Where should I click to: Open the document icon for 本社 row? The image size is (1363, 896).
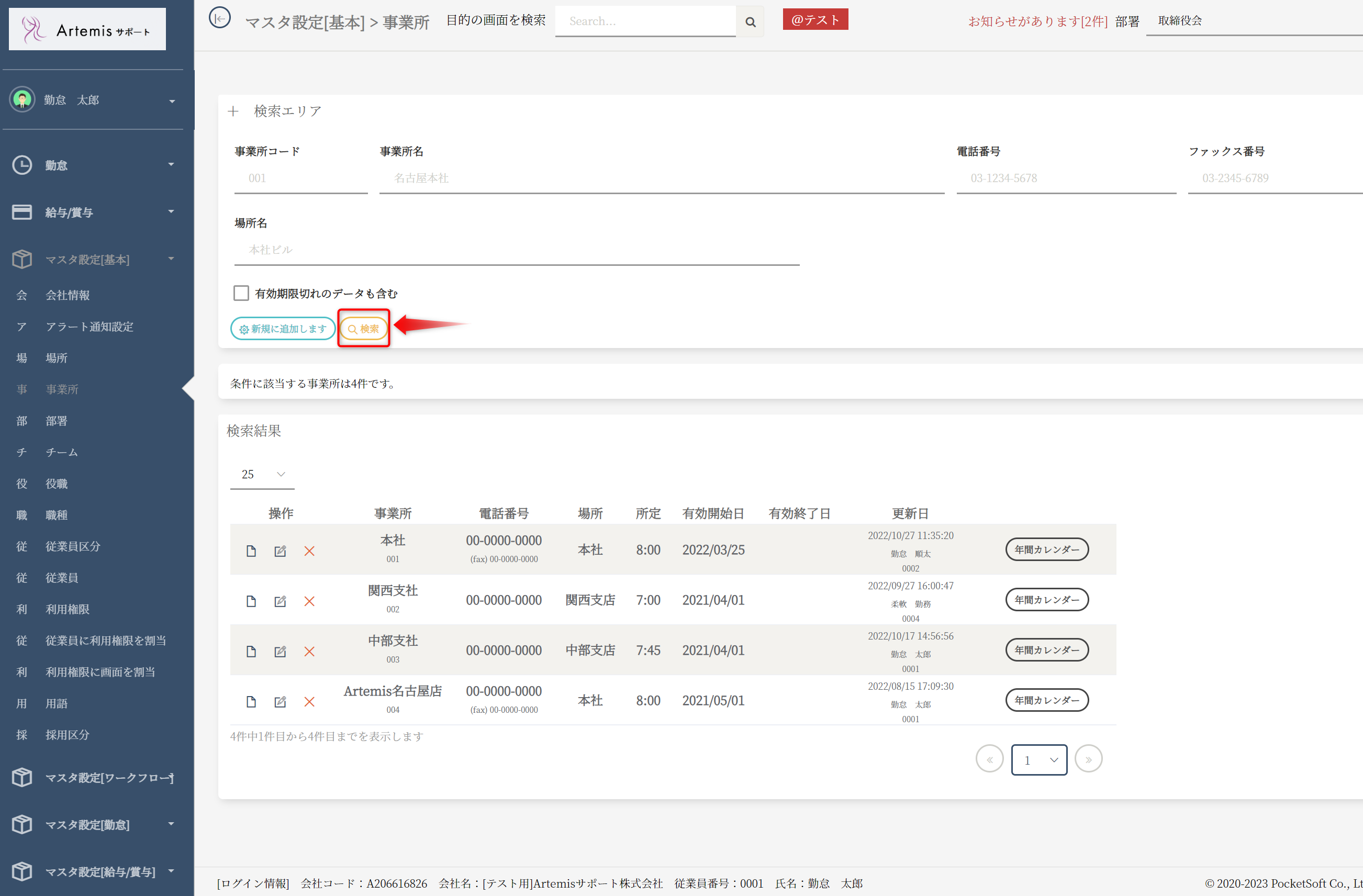251,551
